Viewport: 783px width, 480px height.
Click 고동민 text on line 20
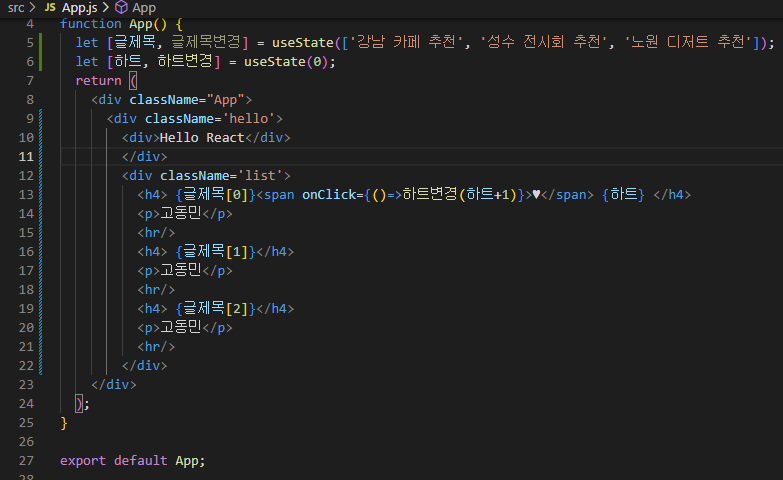(x=180, y=327)
